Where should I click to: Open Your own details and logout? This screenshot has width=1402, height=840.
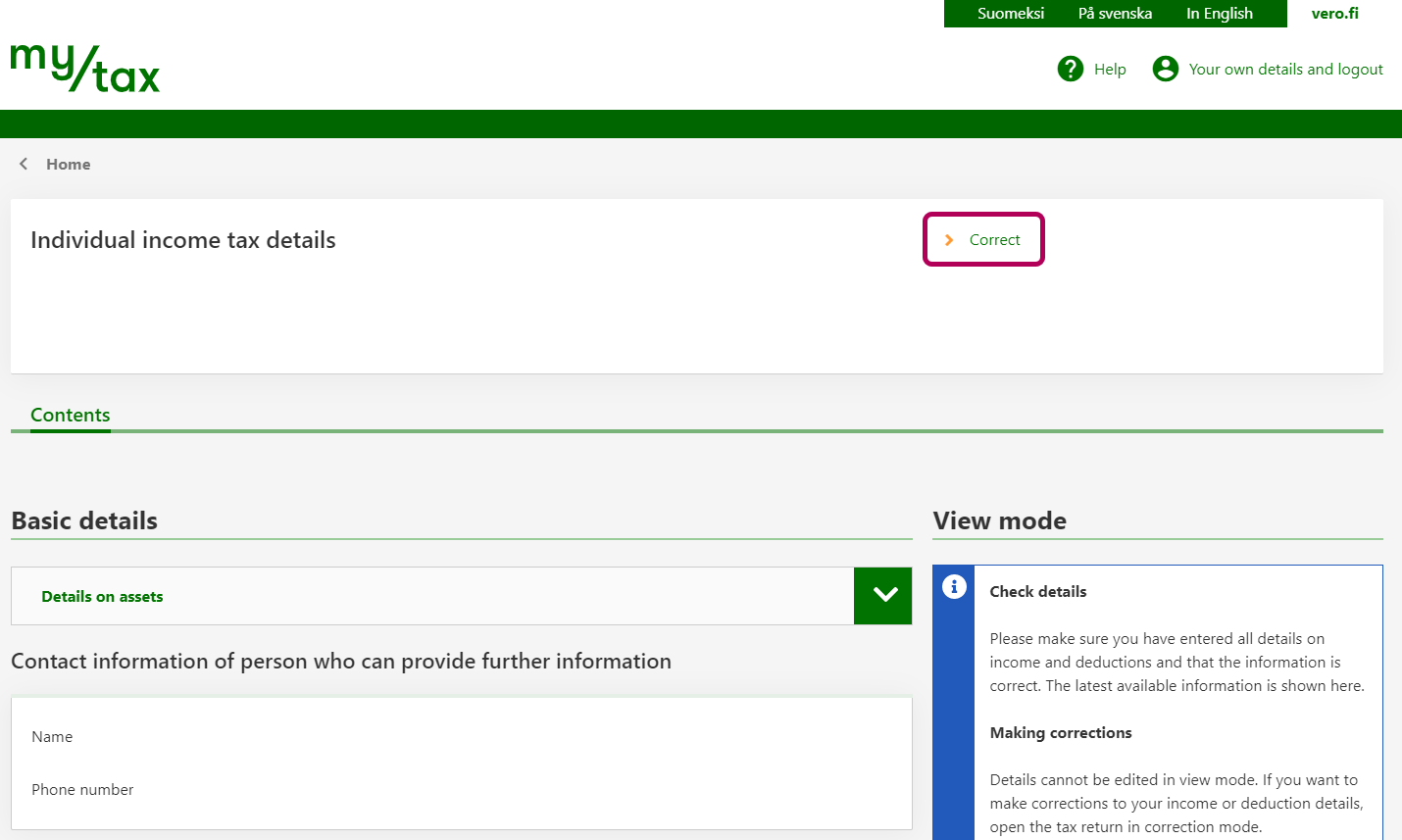point(1285,70)
